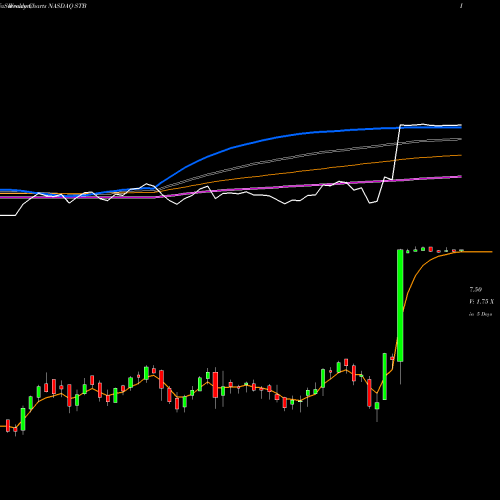Click the 'in 5 Days' label
Viewport: 500px width, 500px height.
tap(480, 314)
